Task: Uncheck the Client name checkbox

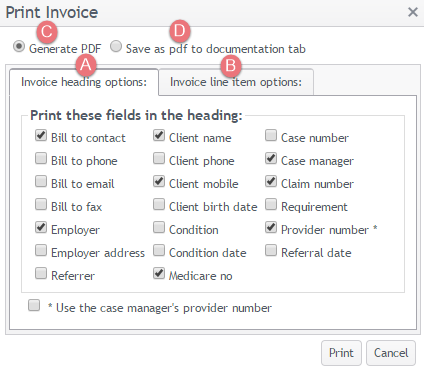Action: point(159,135)
